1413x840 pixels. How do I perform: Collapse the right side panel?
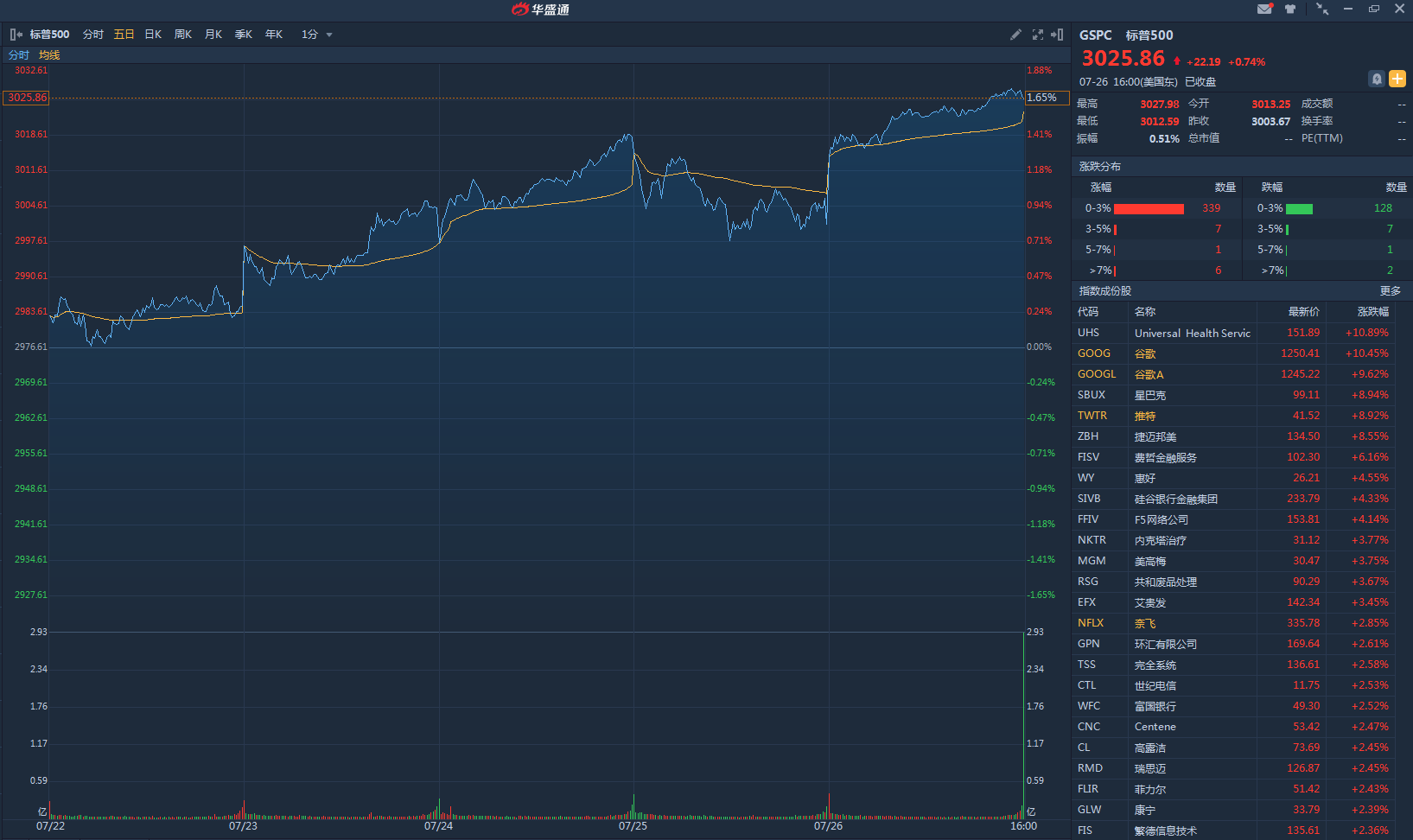click(x=1057, y=35)
